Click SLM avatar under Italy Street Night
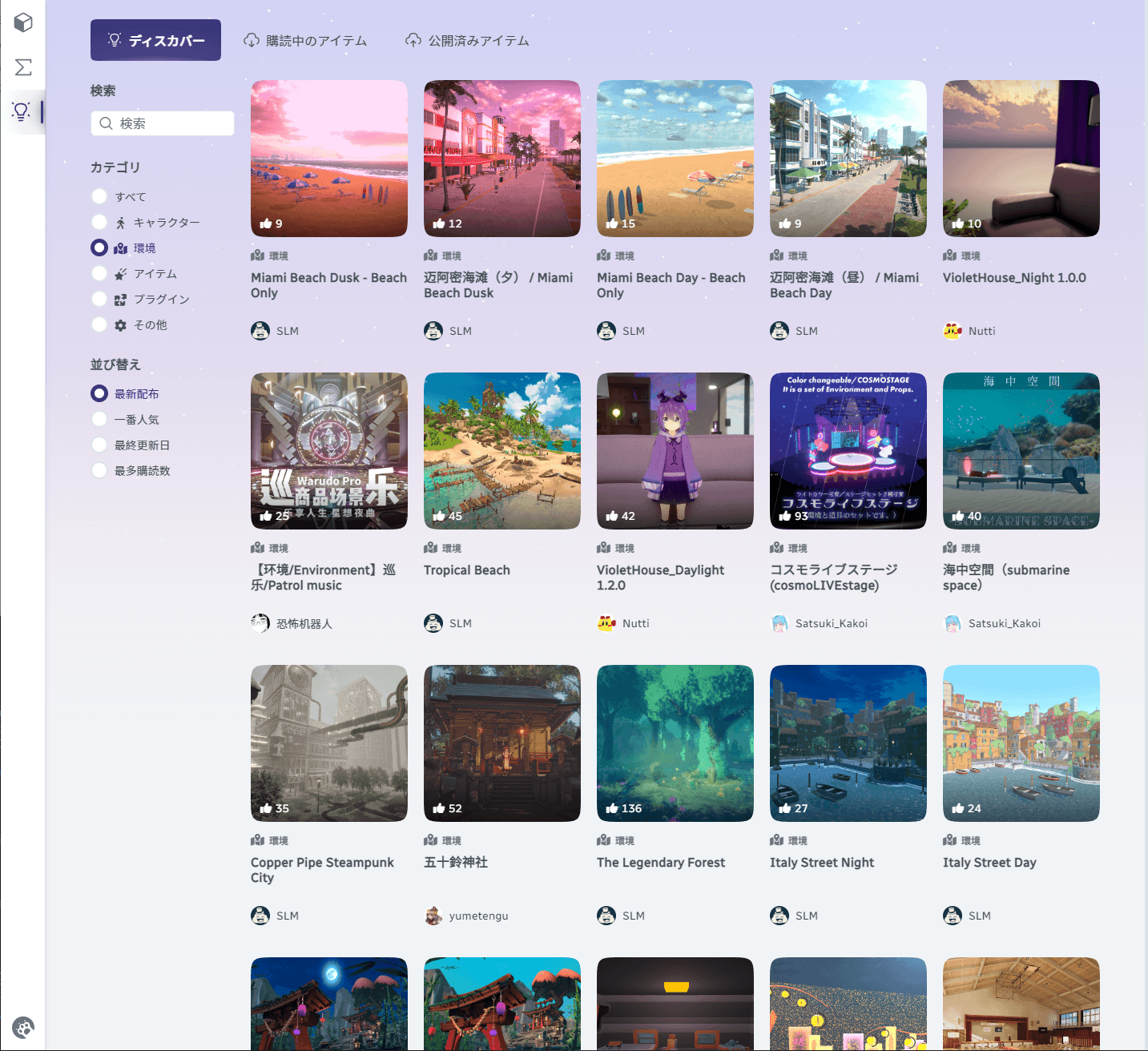 (779, 916)
